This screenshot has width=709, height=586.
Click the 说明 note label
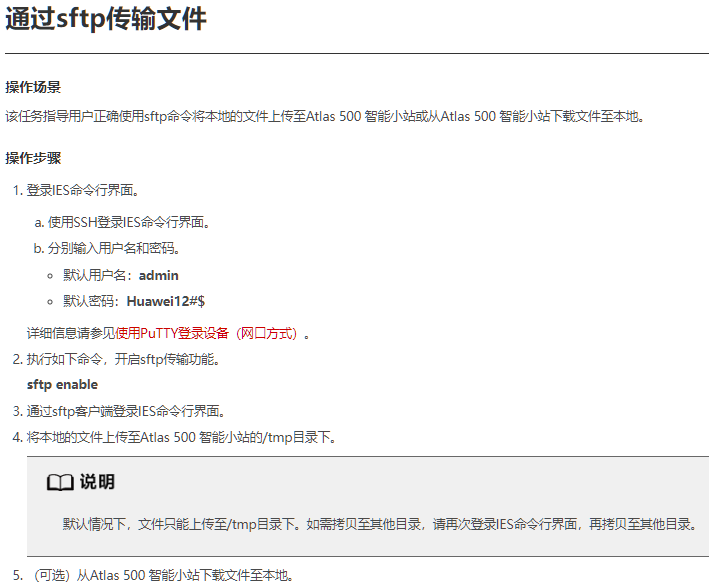97,483
